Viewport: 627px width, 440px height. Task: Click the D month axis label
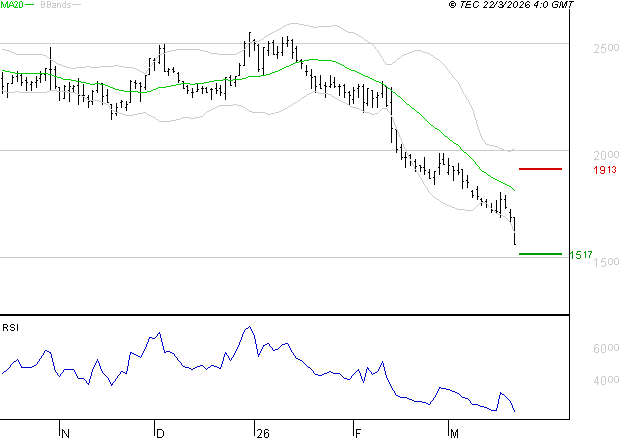pyautogui.click(x=160, y=433)
